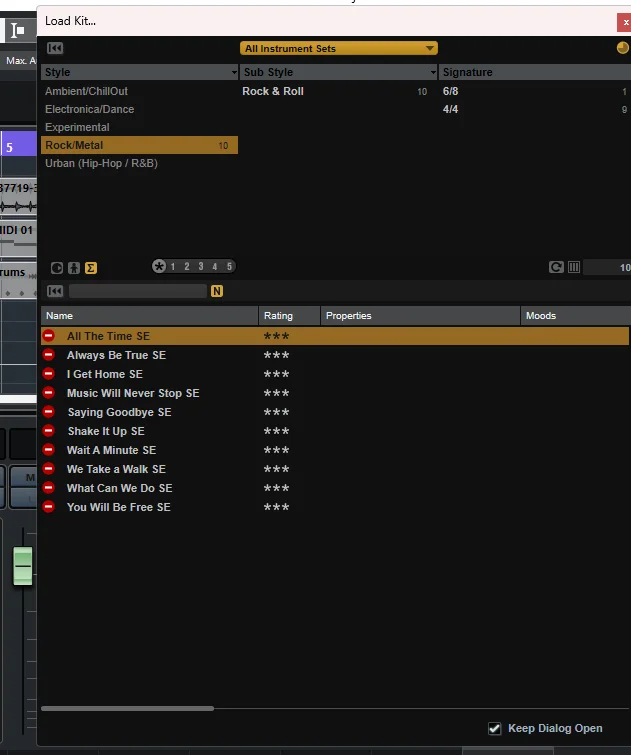Reset the filter at the top left
Image resolution: width=631 pixels, height=755 pixels.
click(x=55, y=48)
